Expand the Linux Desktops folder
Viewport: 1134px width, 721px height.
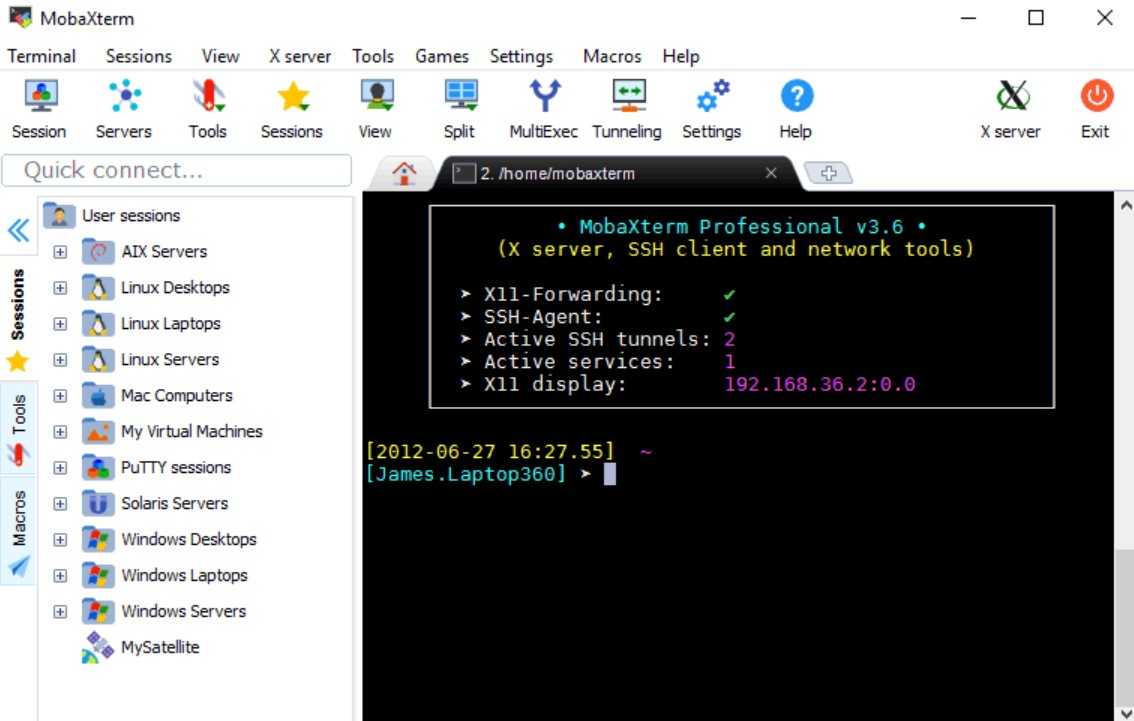click(60, 288)
